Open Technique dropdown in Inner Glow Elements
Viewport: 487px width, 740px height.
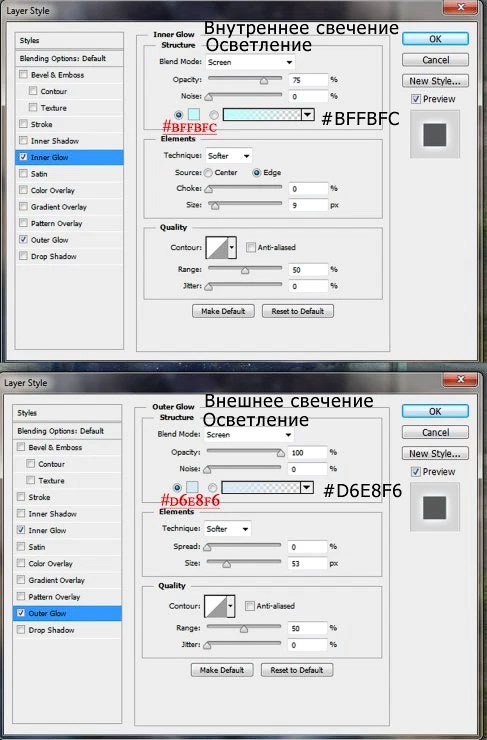tap(229, 156)
